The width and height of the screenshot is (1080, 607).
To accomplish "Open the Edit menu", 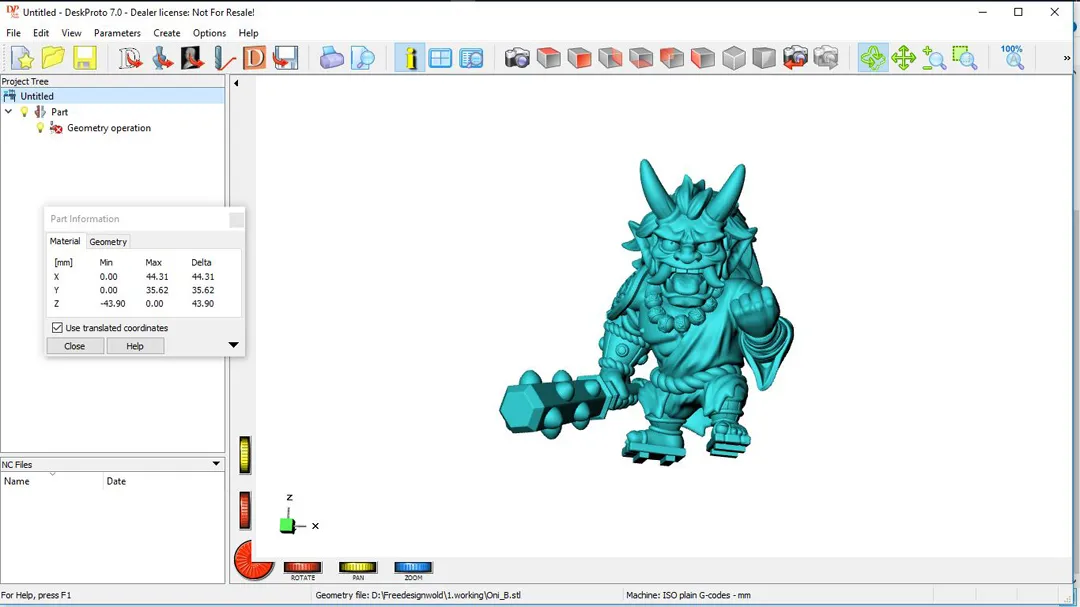I will [x=41, y=32].
